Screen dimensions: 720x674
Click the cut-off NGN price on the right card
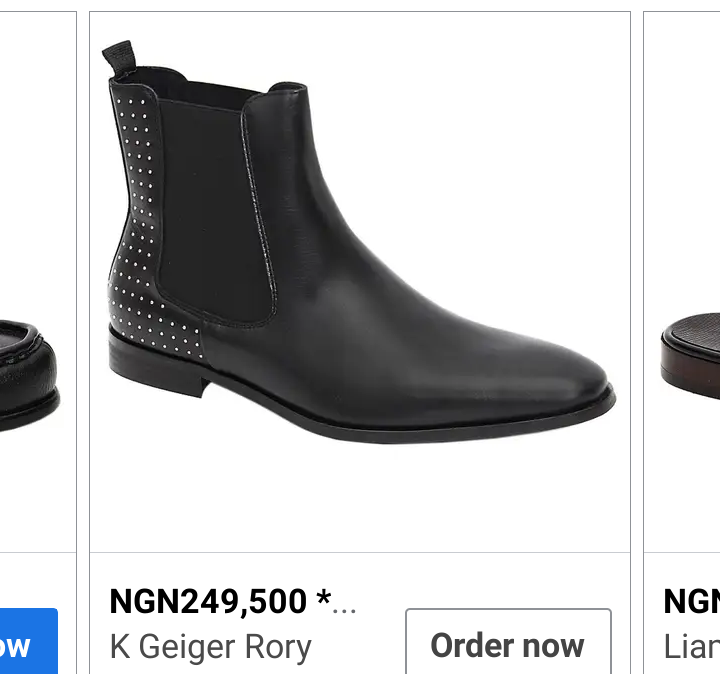[692, 601]
